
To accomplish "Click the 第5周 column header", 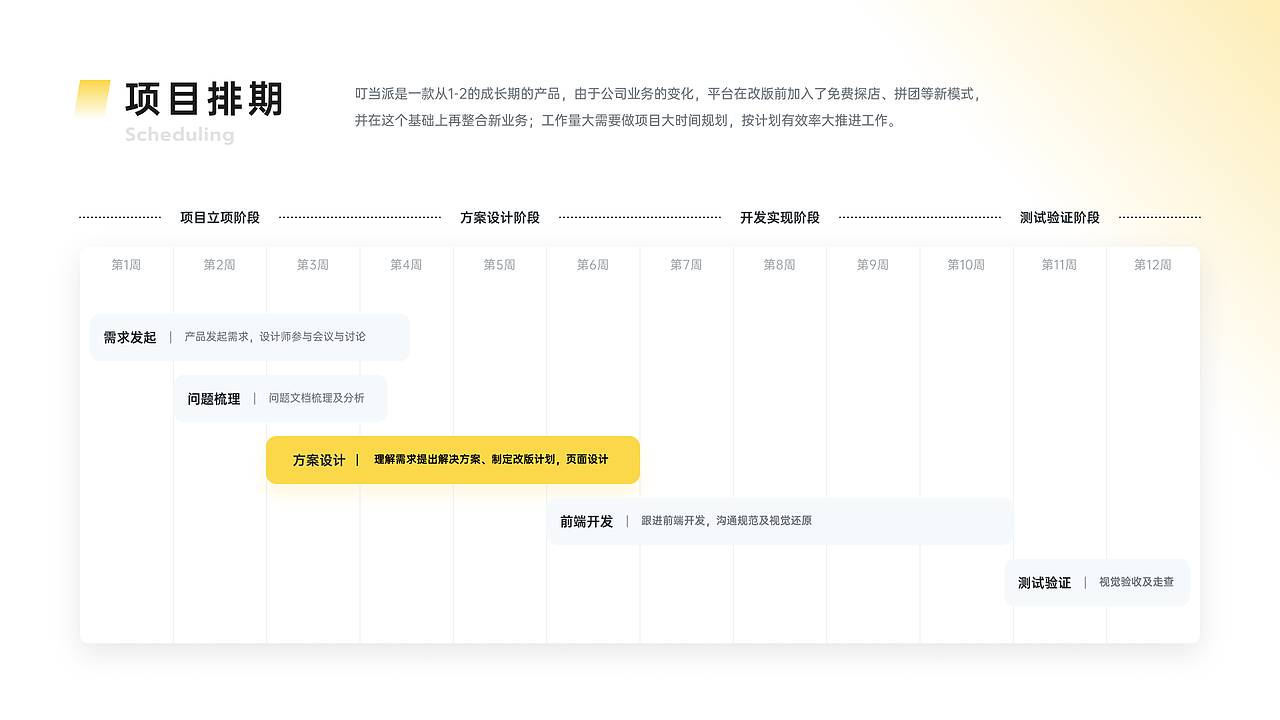I will pyautogui.click(x=499, y=265).
